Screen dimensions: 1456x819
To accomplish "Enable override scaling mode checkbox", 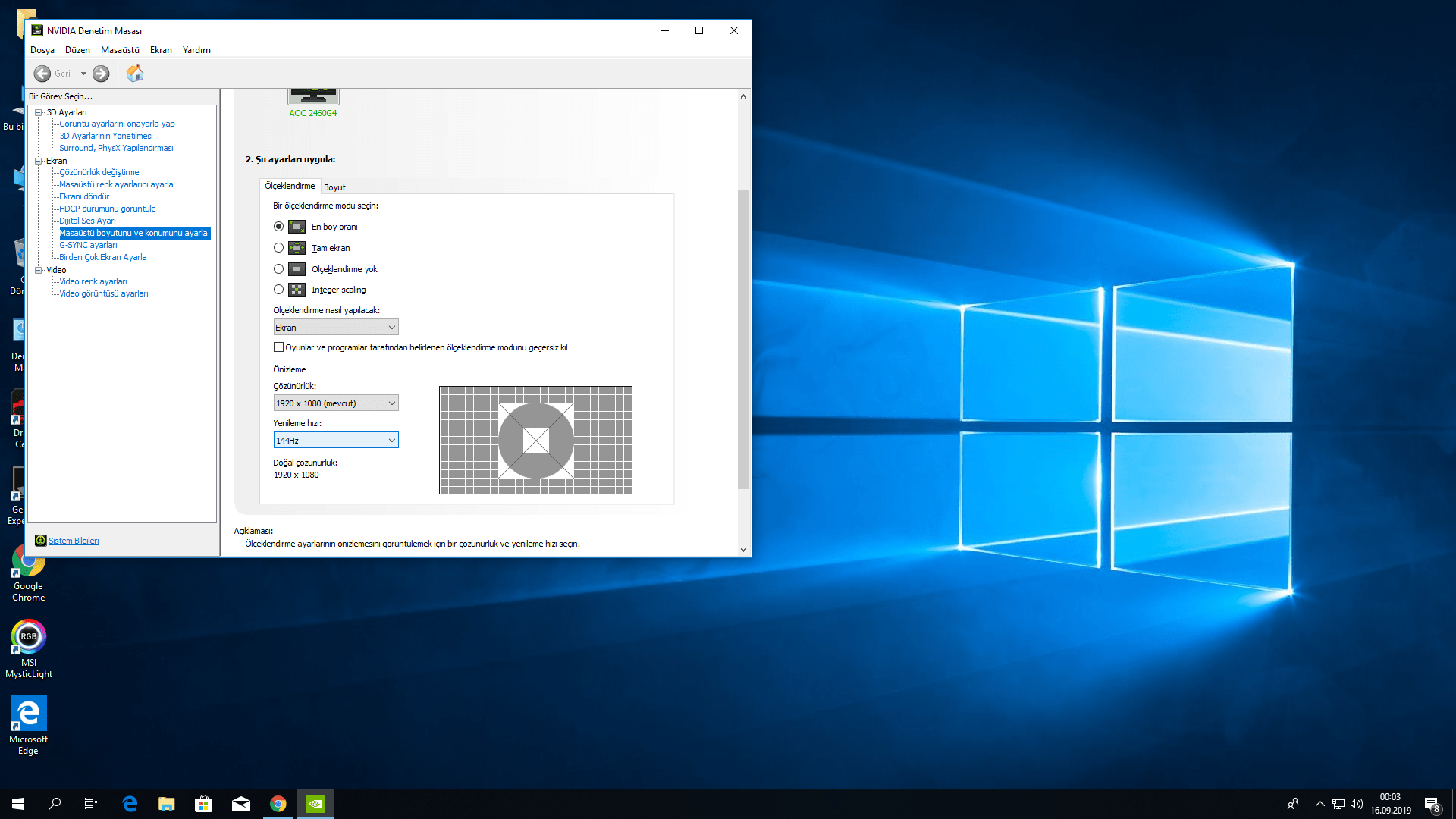I will click(x=279, y=347).
